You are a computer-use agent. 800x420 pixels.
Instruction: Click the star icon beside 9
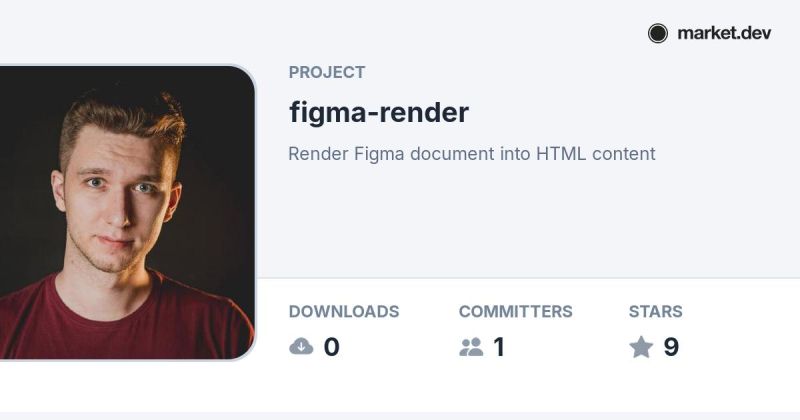(641, 347)
